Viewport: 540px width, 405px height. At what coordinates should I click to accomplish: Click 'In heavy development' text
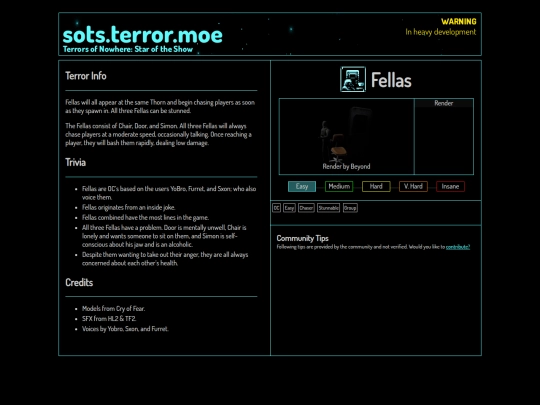click(x=441, y=32)
